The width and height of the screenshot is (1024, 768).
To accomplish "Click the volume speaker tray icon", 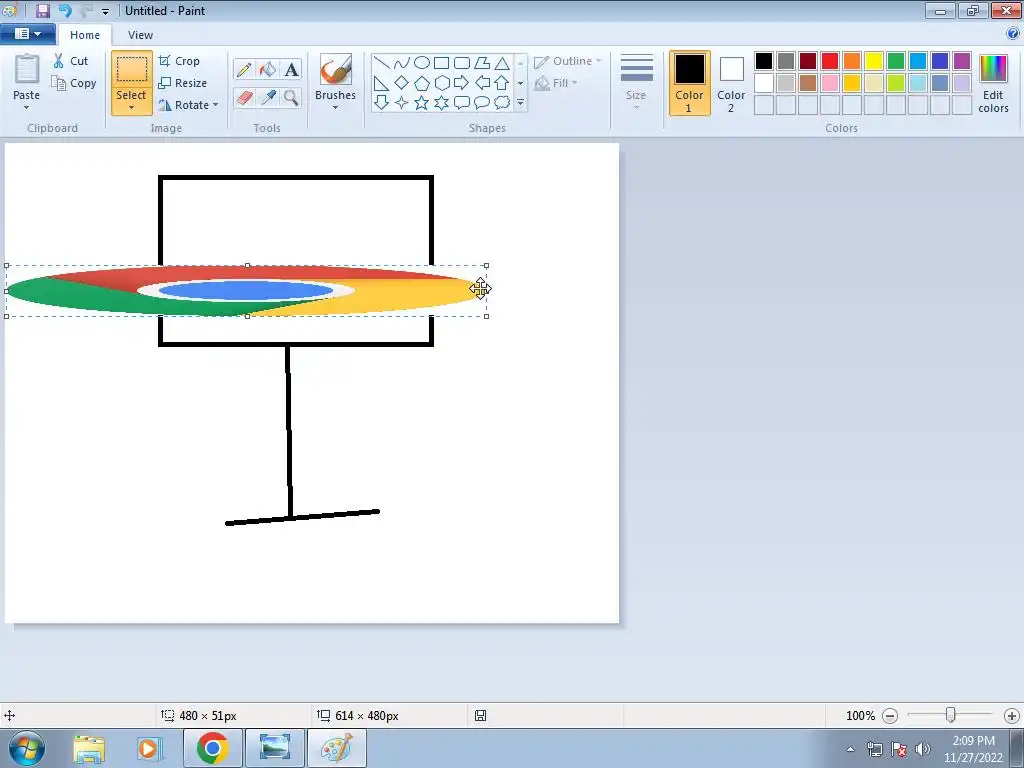I will coord(923,748).
